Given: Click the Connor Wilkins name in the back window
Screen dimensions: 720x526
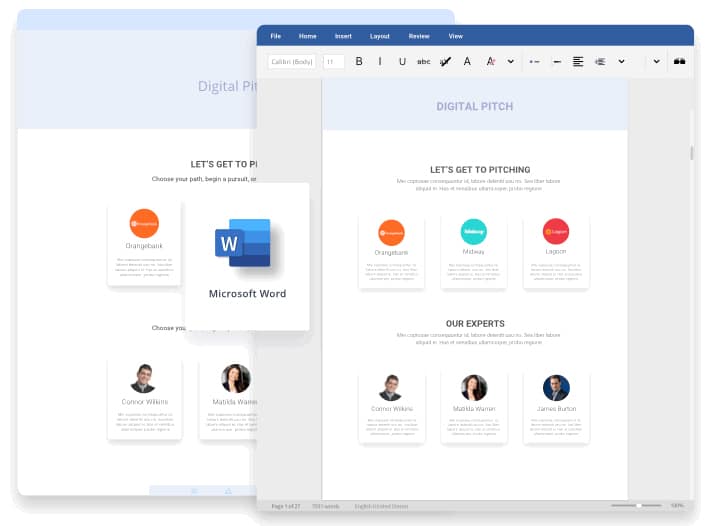Looking at the screenshot, I should point(145,402).
